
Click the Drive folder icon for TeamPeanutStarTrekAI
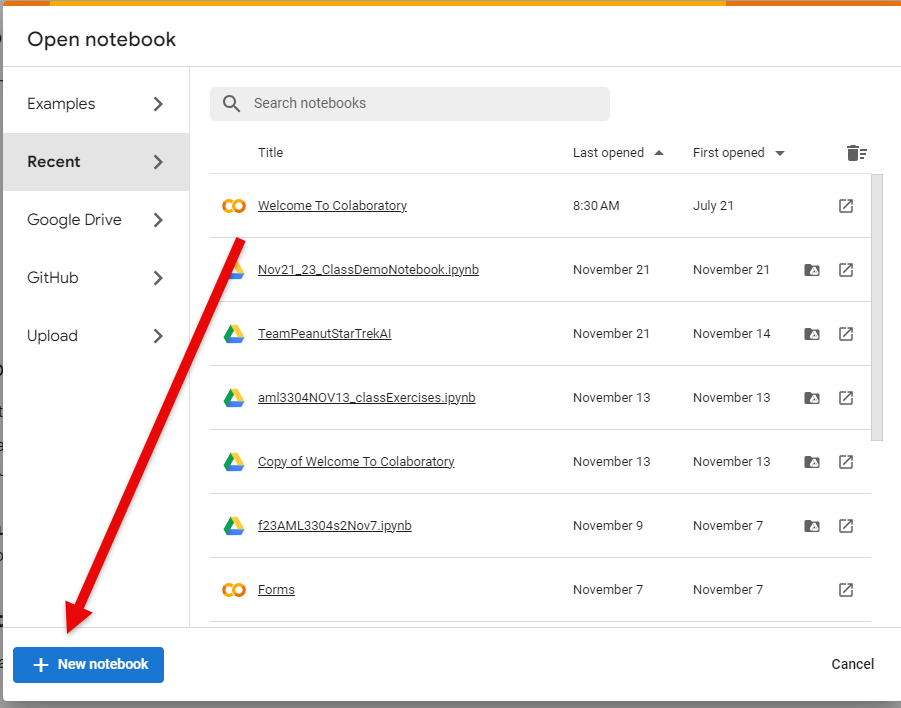click(x=812, y=334)
